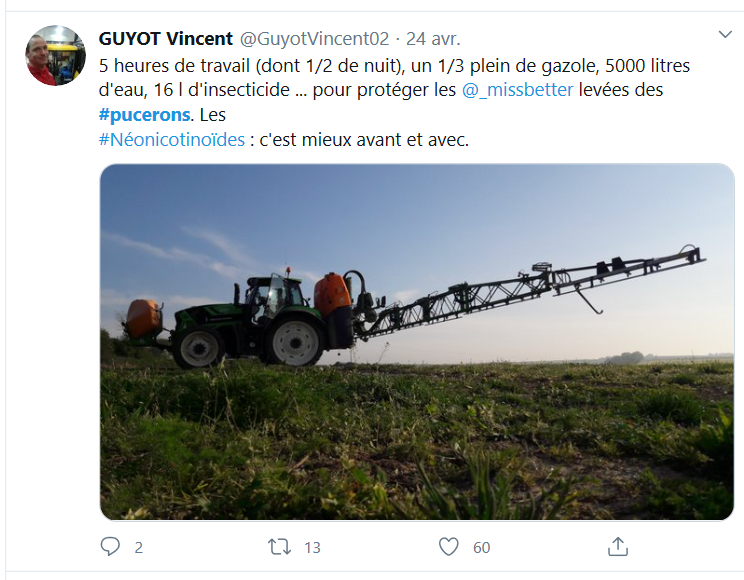Open GUYOT Vincent's round profile avatar
This screenshot has width=744, height=580.
click(56, 56)
